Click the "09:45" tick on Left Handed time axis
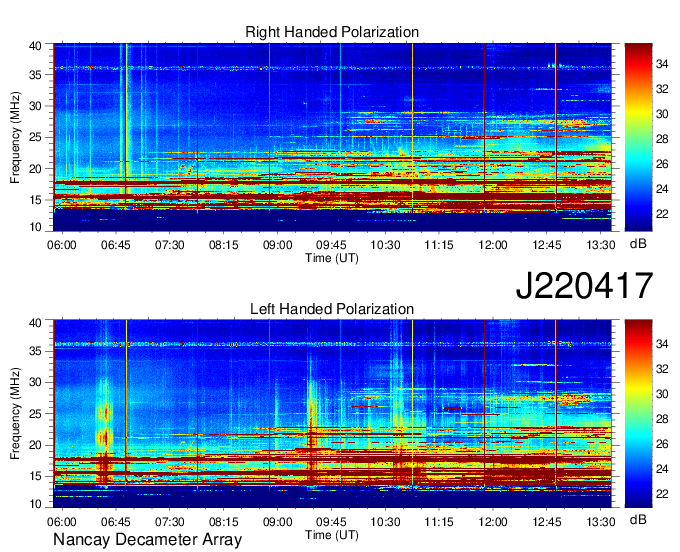680x552 pixels. pos(331,522)
